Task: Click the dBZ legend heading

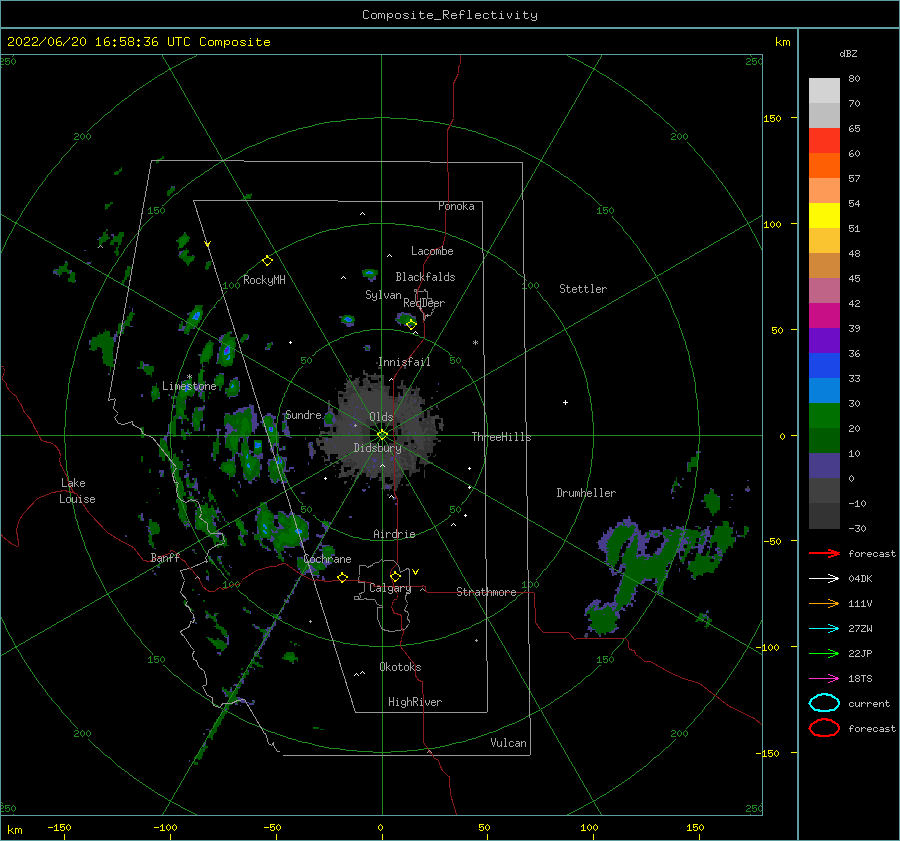Action: pyautogui.click(x=848, y=53)
